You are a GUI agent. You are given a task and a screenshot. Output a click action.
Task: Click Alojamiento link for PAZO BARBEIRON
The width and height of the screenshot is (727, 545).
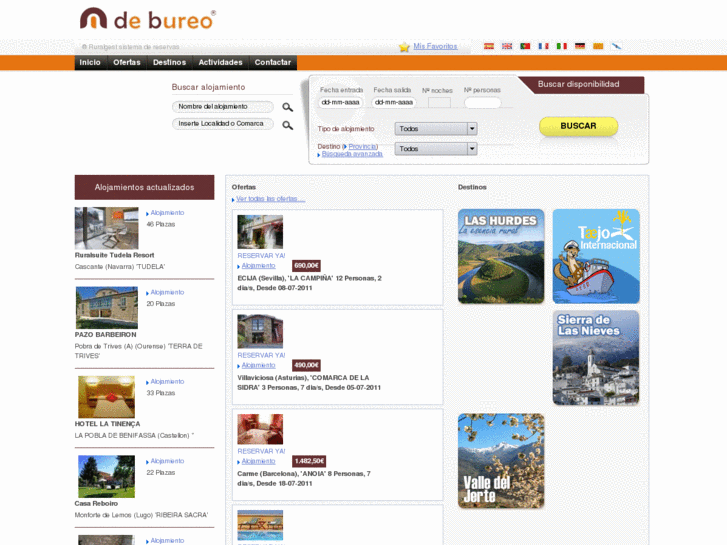coord(167,293)
